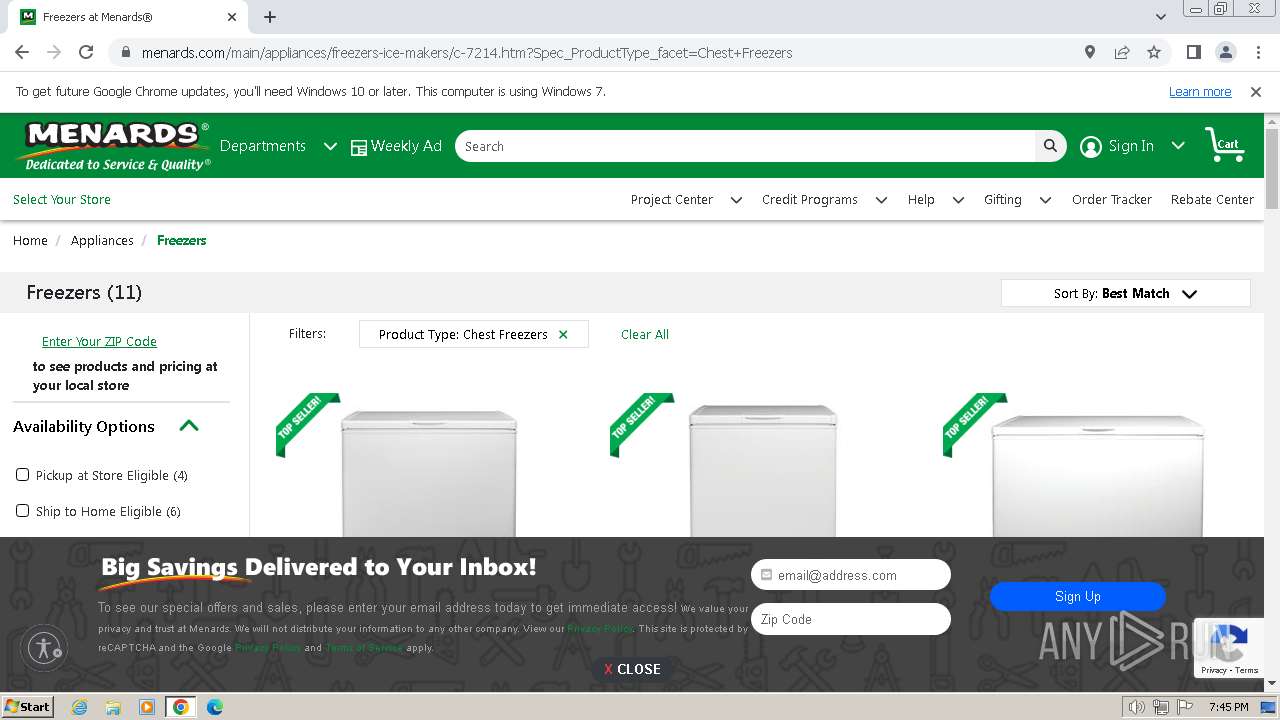
Task: Click the Zip Code field
Action: (851, 619)
